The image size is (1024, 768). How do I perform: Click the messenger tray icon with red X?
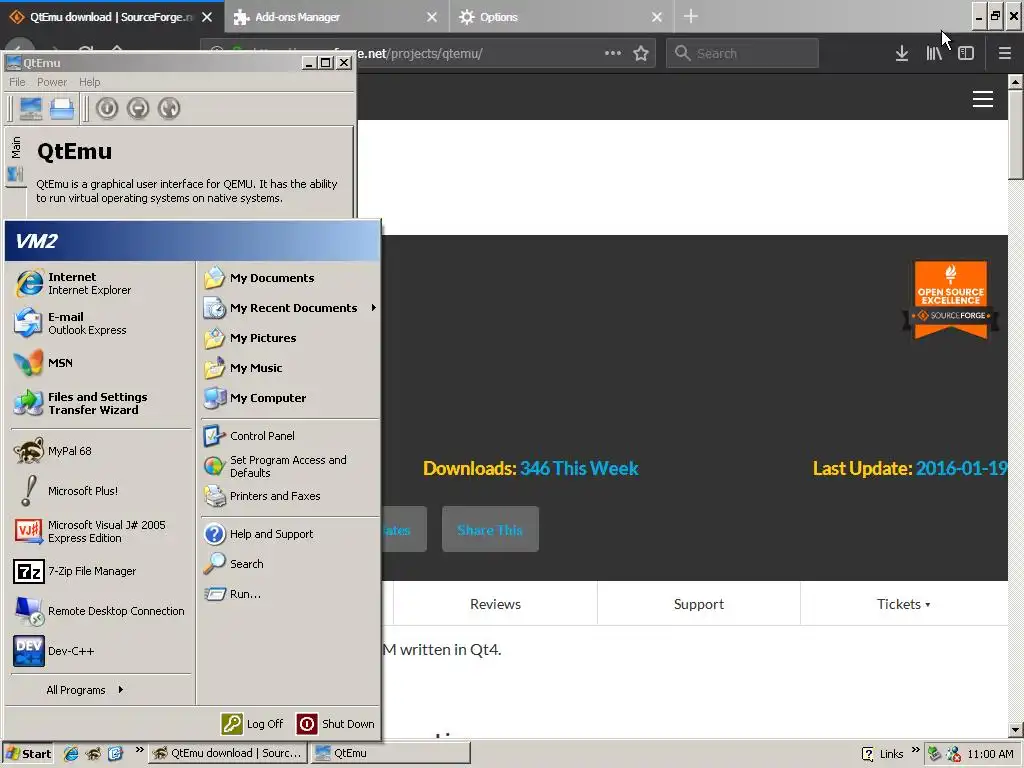click(953, 754)
